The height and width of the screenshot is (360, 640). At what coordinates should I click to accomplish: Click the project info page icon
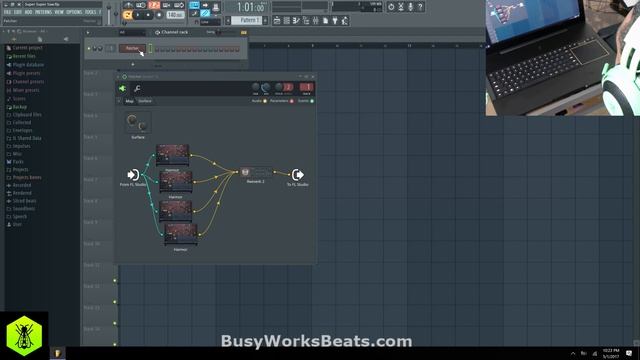tap(325, 20)
